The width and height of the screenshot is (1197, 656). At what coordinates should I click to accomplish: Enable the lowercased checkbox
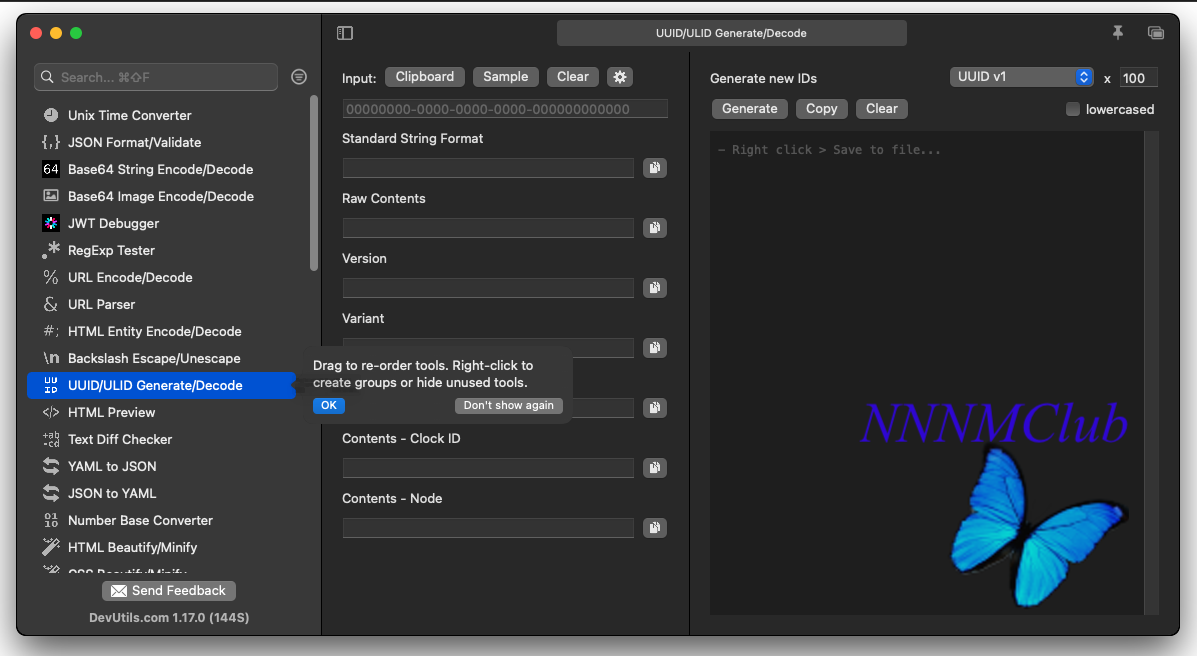coord(1073,109)
